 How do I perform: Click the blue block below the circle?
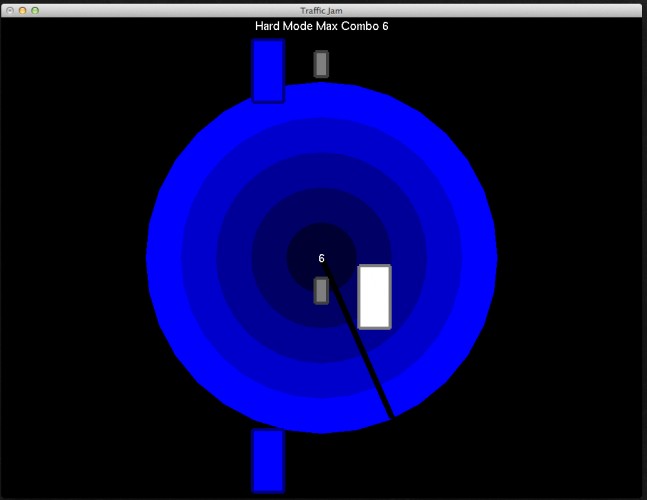pos(268,461)
